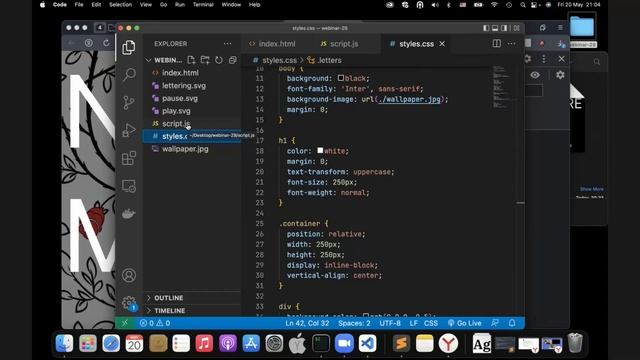Open Zoom from the Dock
This screenshot has width=640, height=360.
[344, 343]
